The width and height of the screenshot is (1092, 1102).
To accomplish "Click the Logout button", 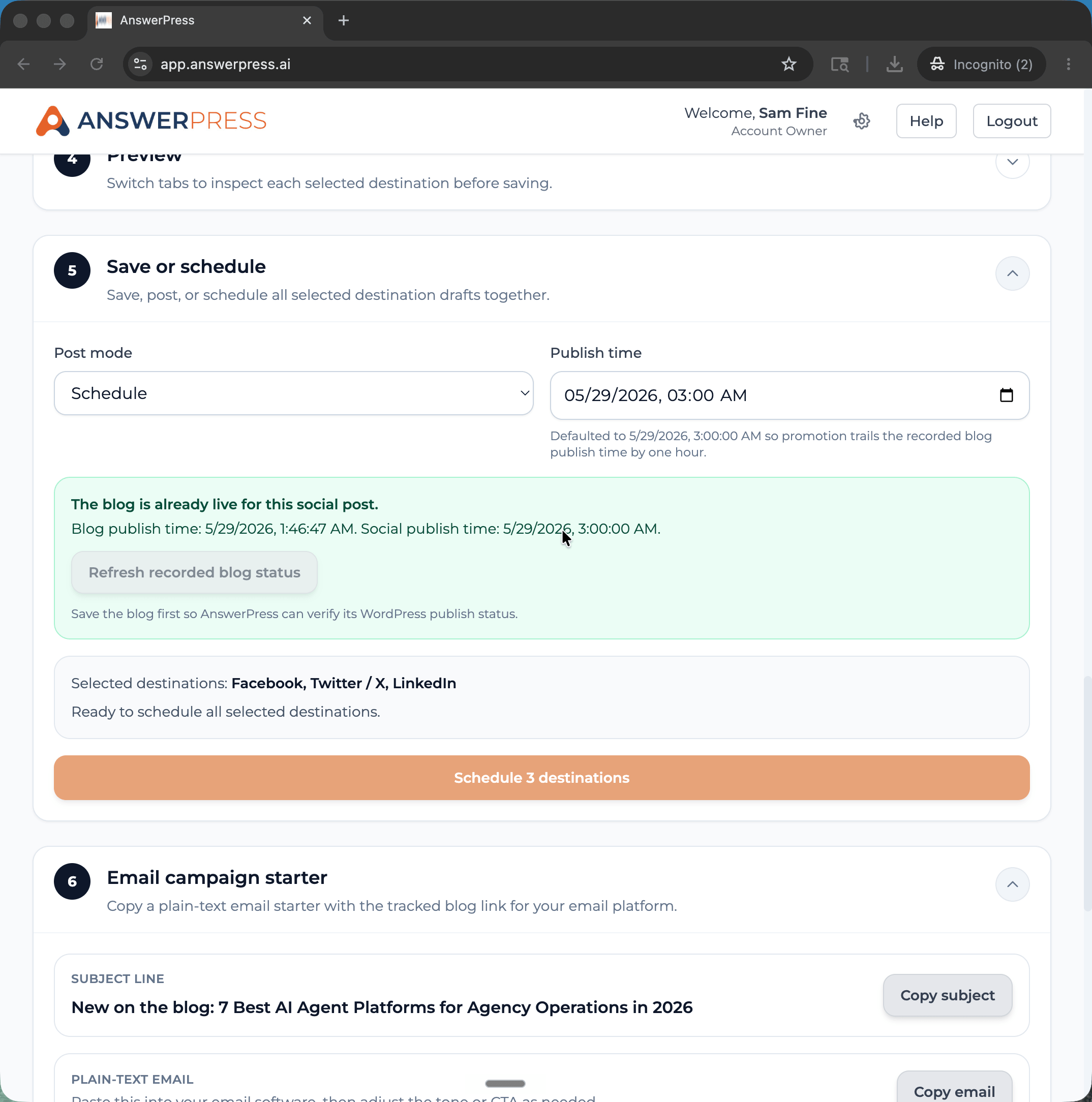I will [x=1012, y=121].
